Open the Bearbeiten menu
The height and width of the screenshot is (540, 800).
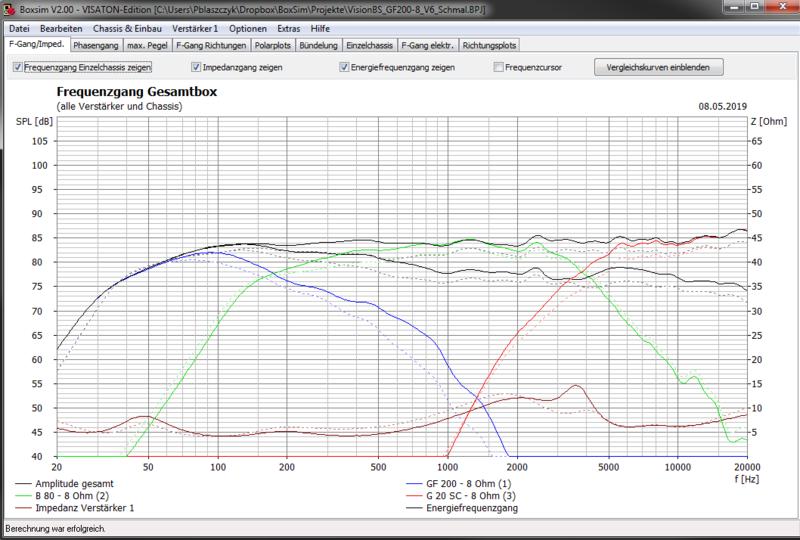coord(63,29)
